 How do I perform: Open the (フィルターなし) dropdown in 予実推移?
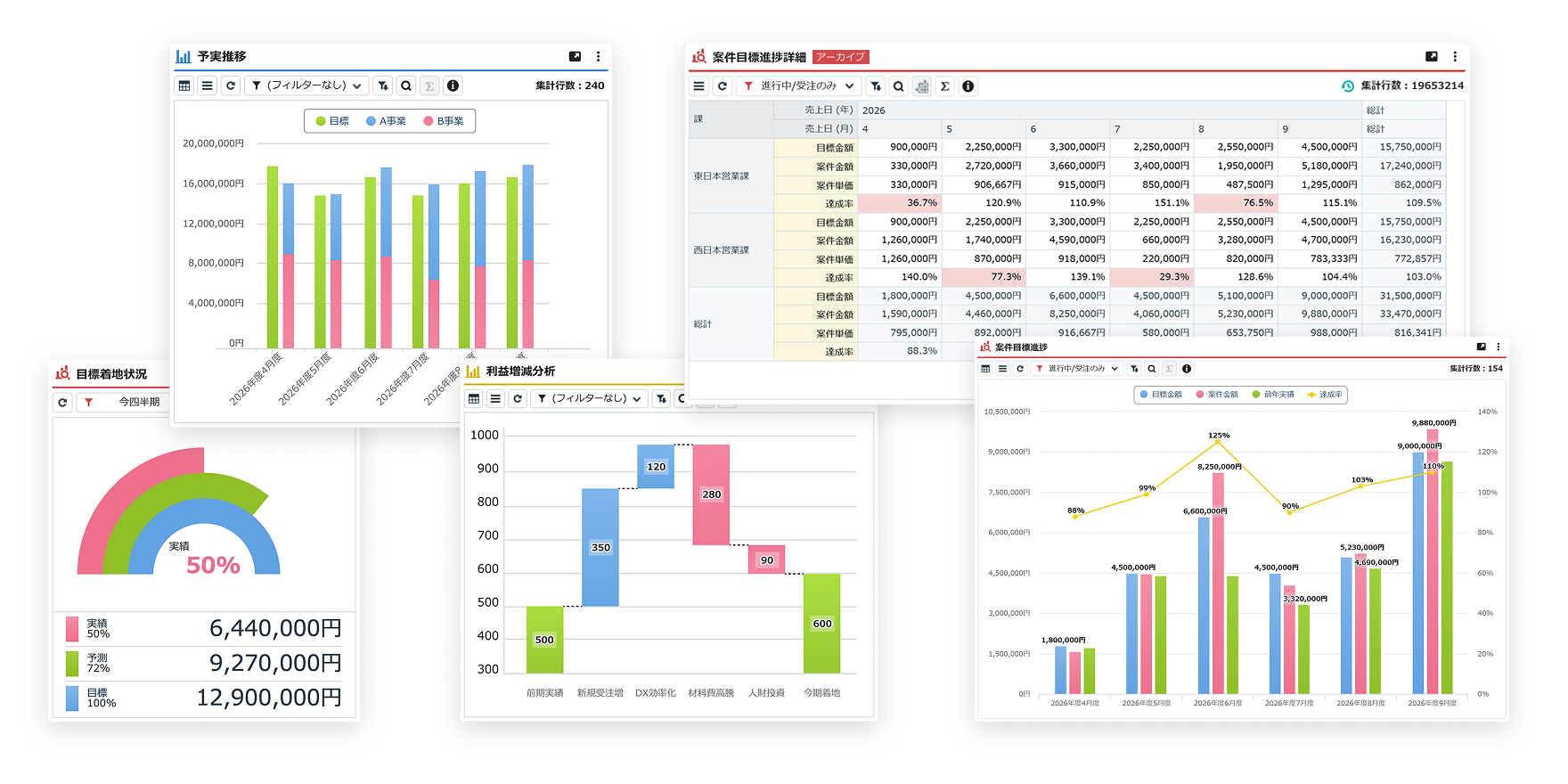pos(307,86)
